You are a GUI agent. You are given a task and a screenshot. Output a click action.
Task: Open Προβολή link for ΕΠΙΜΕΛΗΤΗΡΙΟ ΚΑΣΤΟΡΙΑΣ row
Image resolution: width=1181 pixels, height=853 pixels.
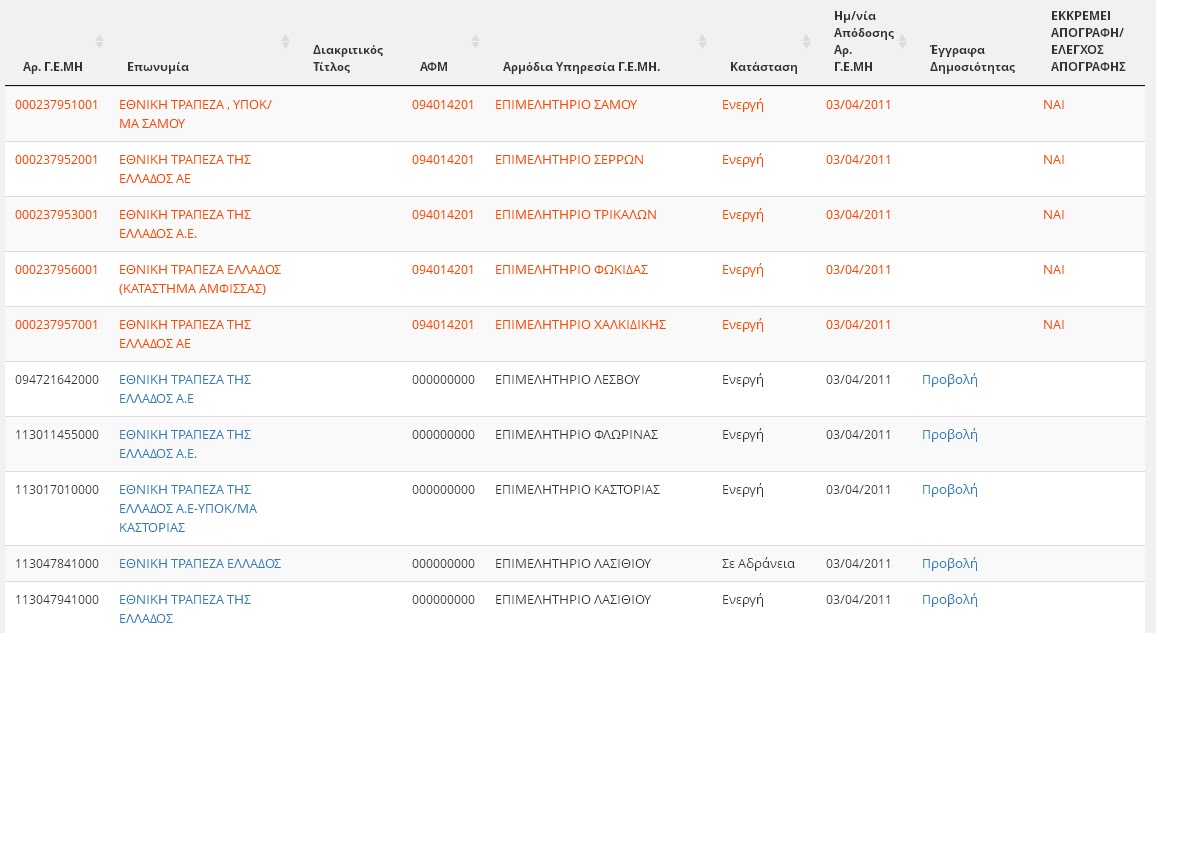click(x=949, y=490)
